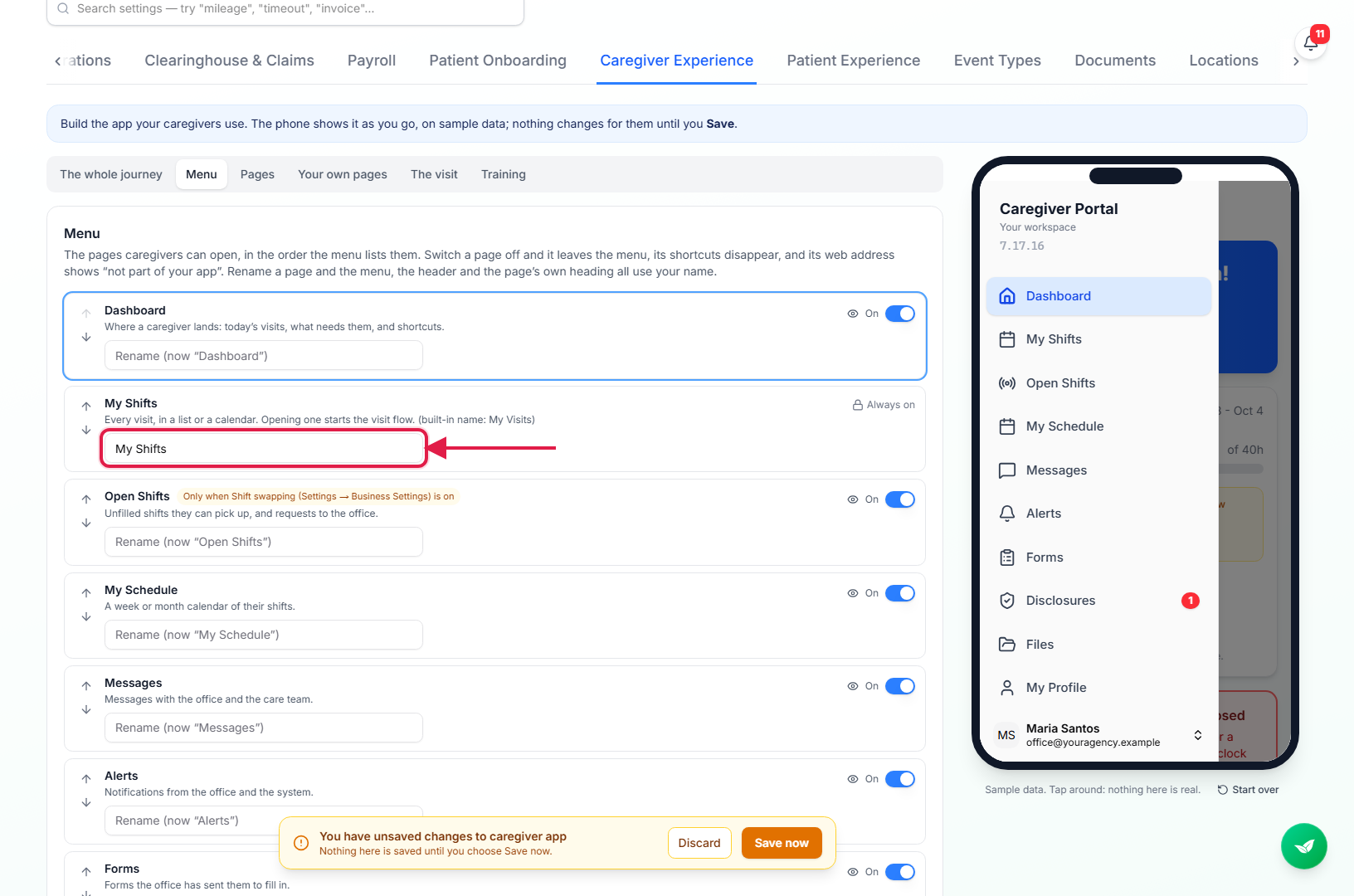Move Dashboard down with its arrow

click(86, 337)
